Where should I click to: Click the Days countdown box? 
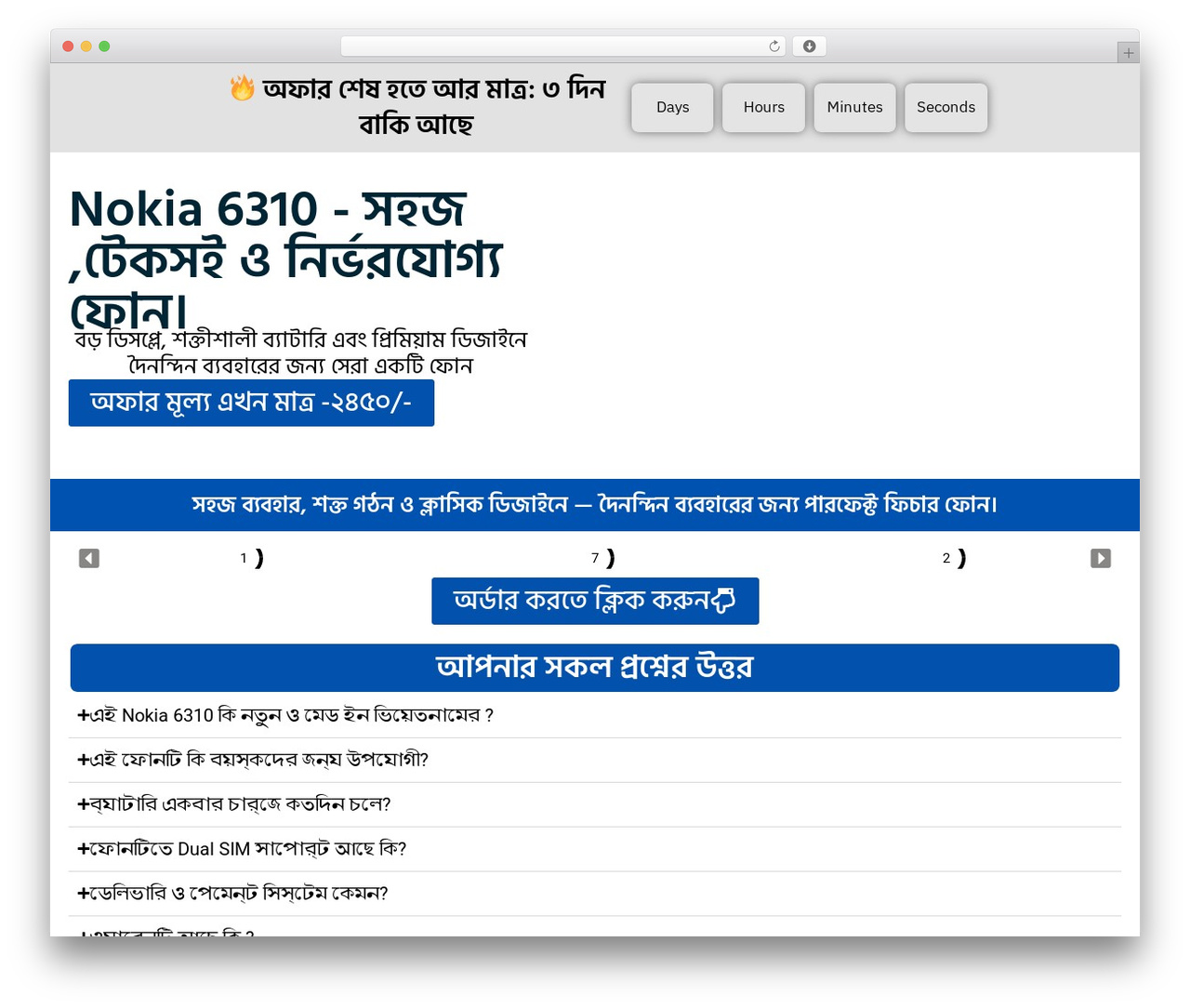tap(672, 107)
